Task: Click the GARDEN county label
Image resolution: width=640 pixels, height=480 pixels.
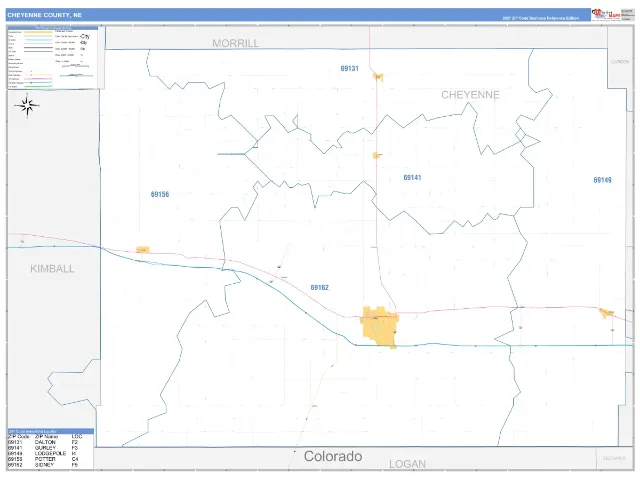Action: point(620,62)
